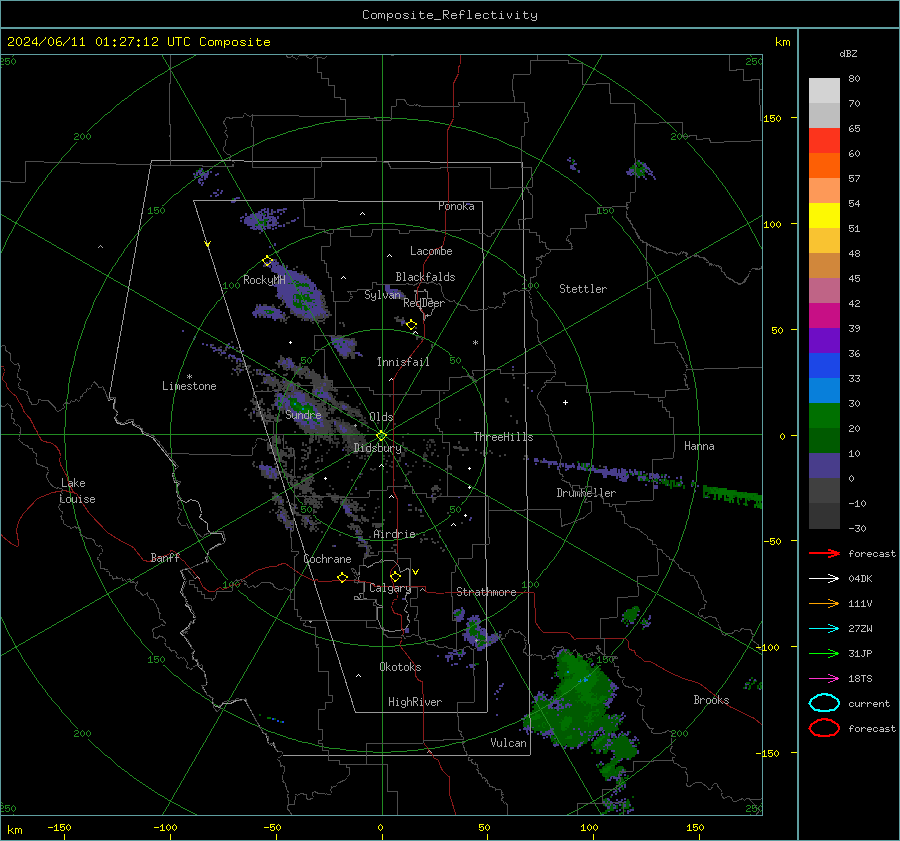Click the Lacombe city label
Image resolution: width=900 pixels, height=841 pixels.
tap(431, 251)
